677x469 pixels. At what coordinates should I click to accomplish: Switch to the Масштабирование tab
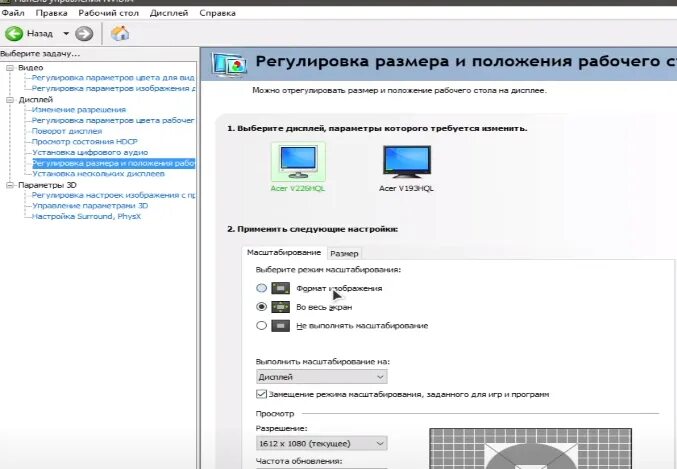point(284,253)
